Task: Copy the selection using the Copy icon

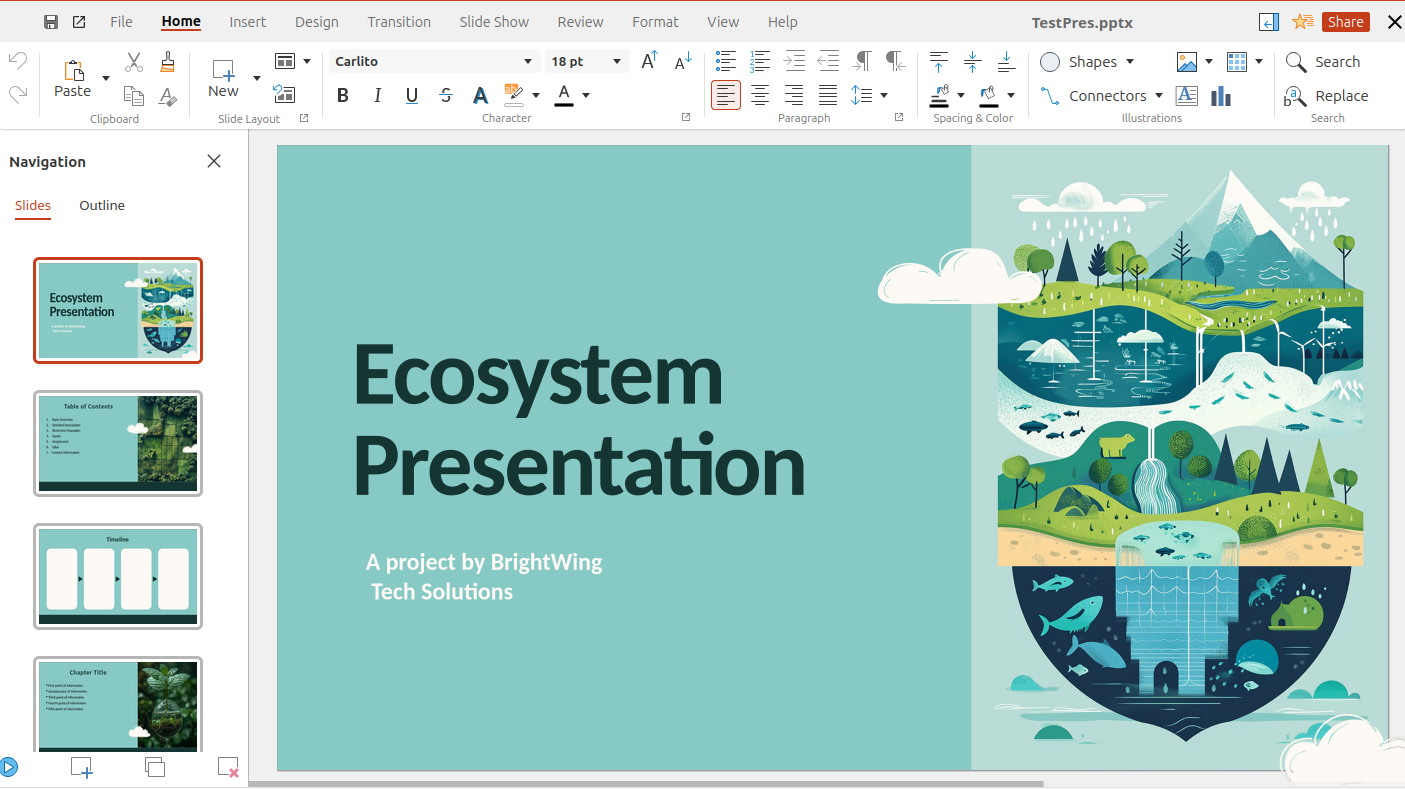Action: (x=134, y=95)
